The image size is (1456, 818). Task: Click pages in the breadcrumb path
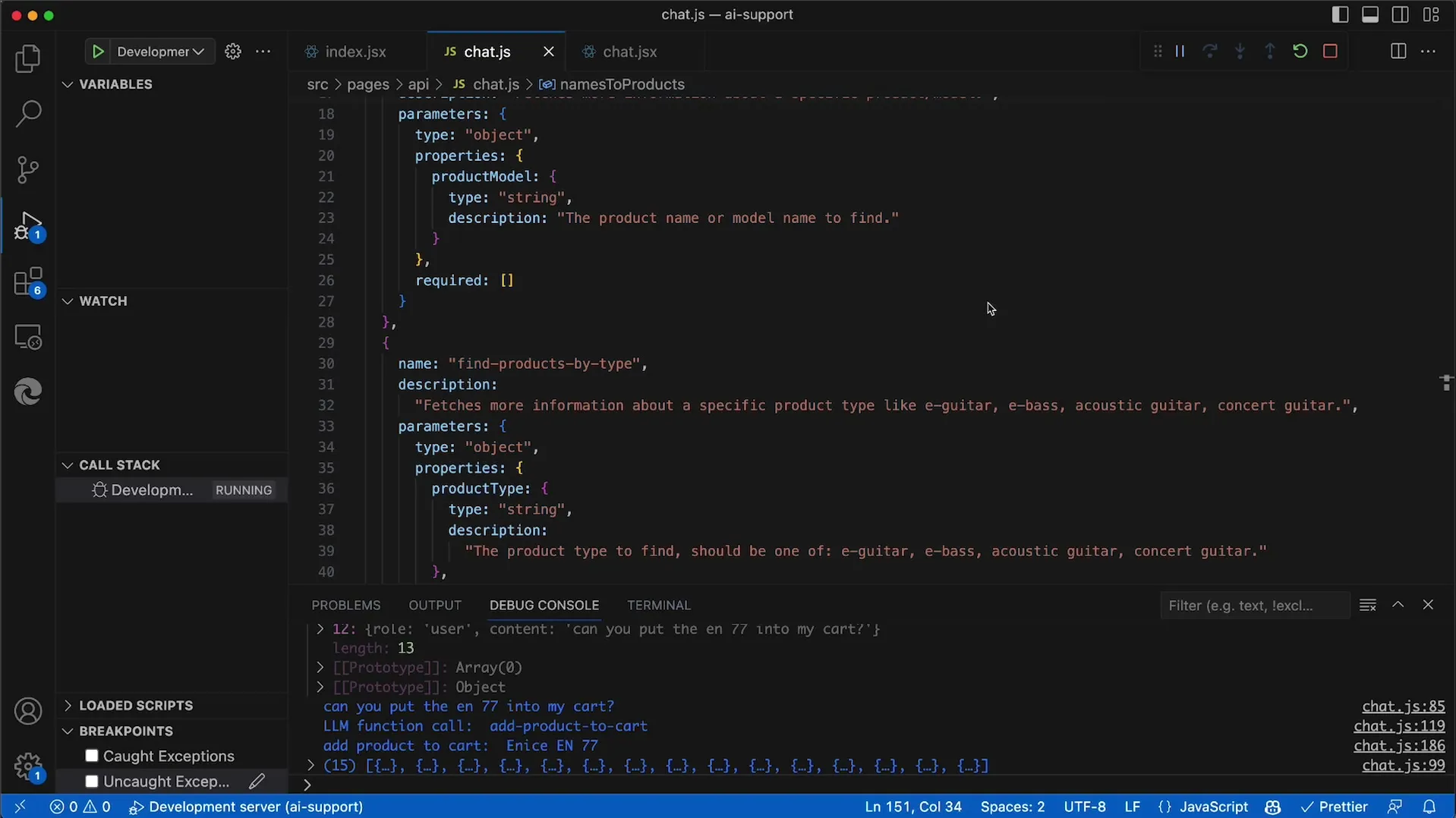pyautogui.click(x=368, y=84)
